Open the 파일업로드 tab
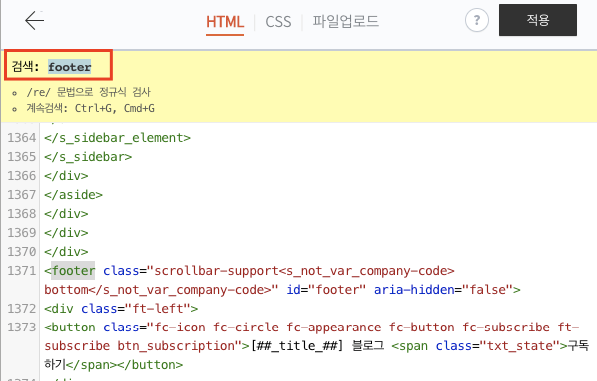Image resolution: width=597 pixels, height=381 pixels. pos(346,21)
